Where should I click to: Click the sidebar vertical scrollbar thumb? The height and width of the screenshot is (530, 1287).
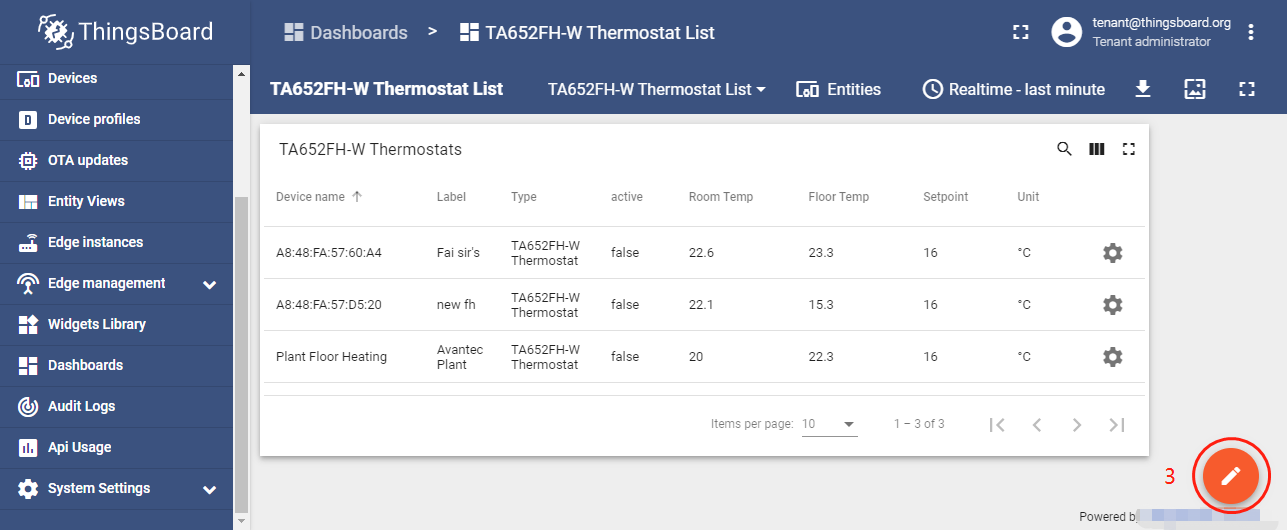240,353
